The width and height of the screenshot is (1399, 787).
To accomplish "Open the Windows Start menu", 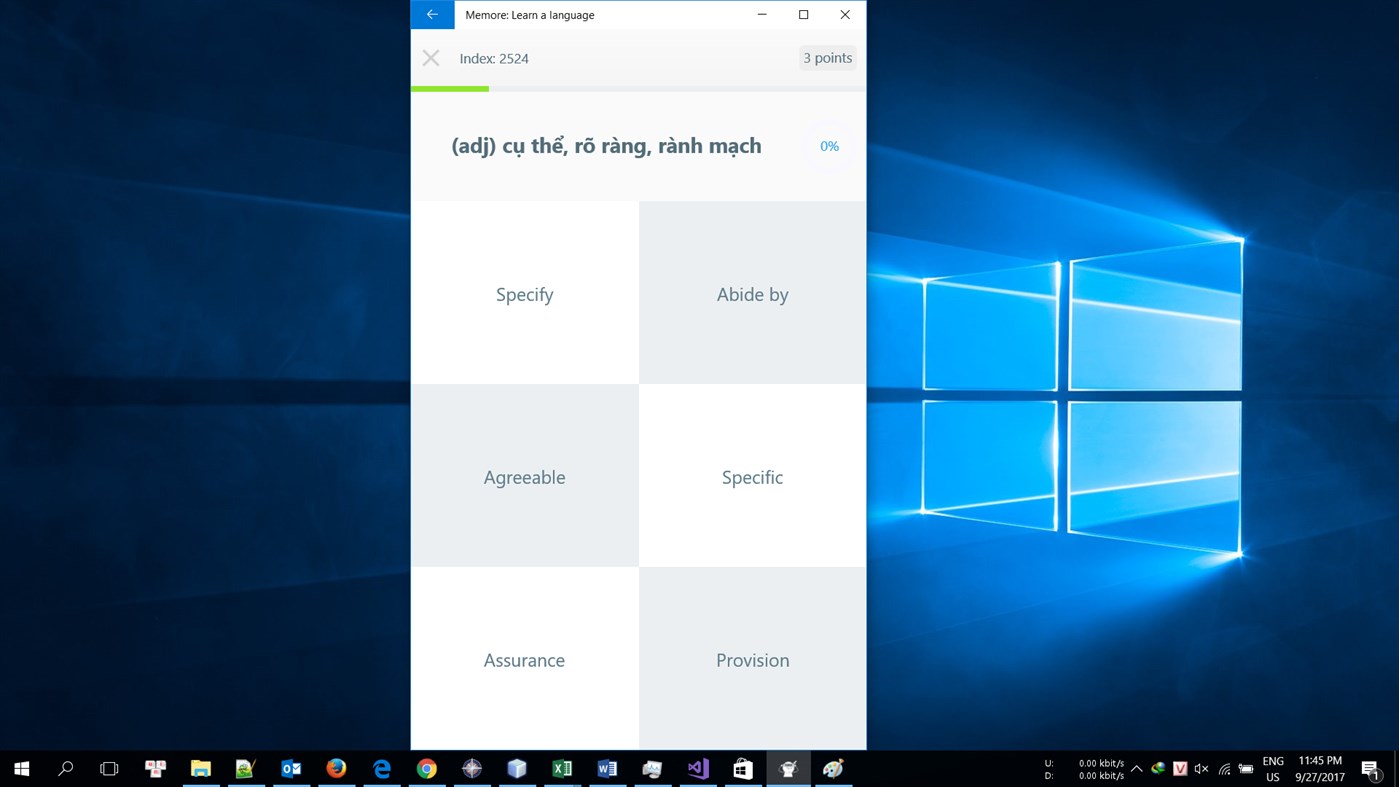I will [x=20, y=769].
